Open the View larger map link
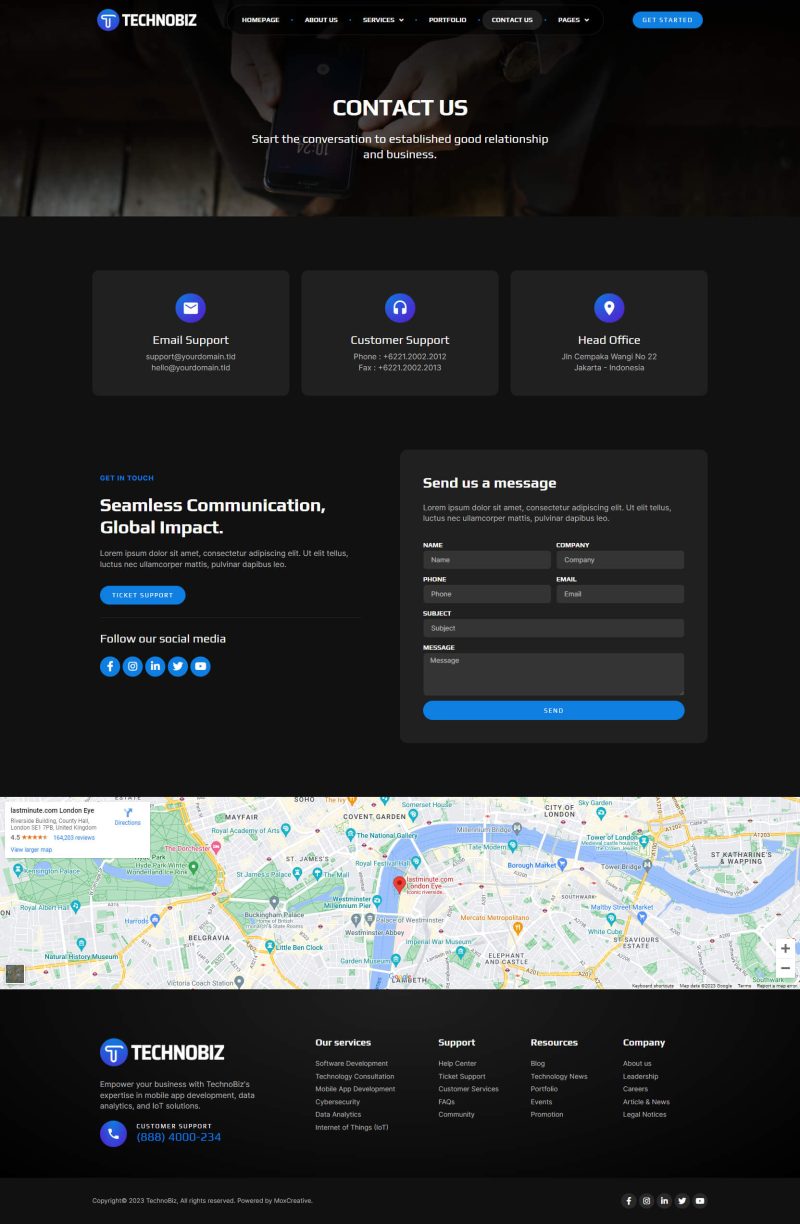 (31, 850)
